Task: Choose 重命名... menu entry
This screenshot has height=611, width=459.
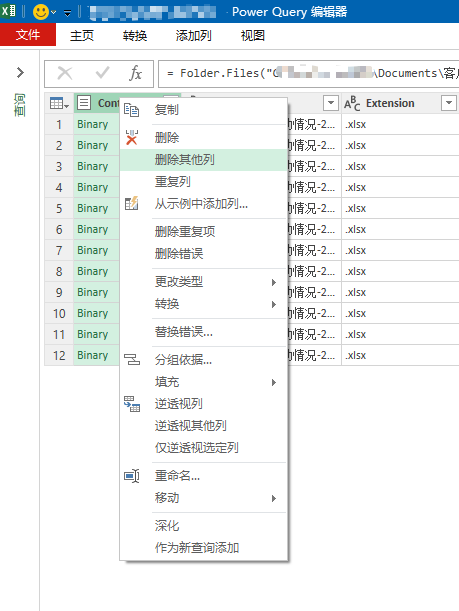Action: coord(204,476)
